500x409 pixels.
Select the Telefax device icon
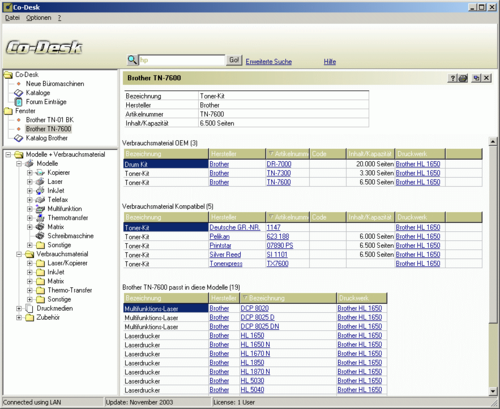tap(40, 200)
